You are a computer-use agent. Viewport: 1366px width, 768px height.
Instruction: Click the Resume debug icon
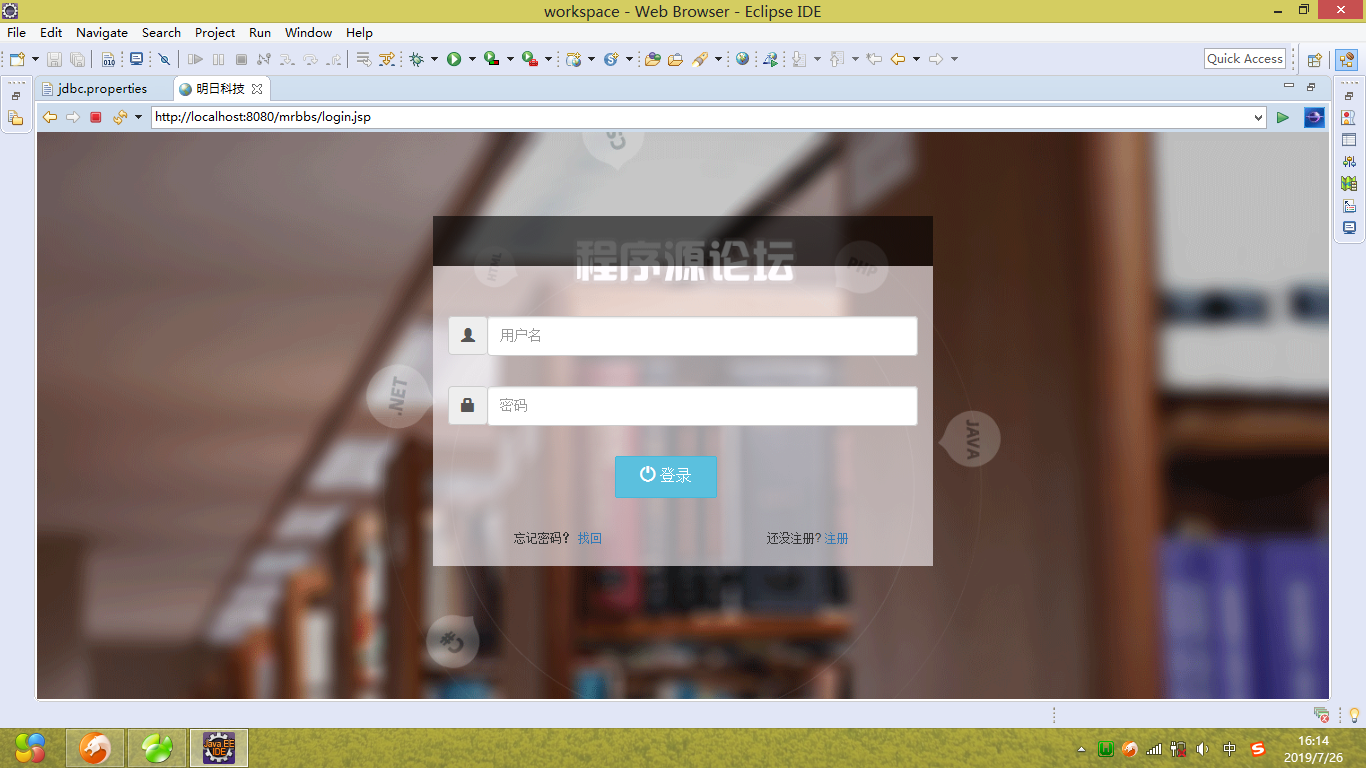pos(195,59)
